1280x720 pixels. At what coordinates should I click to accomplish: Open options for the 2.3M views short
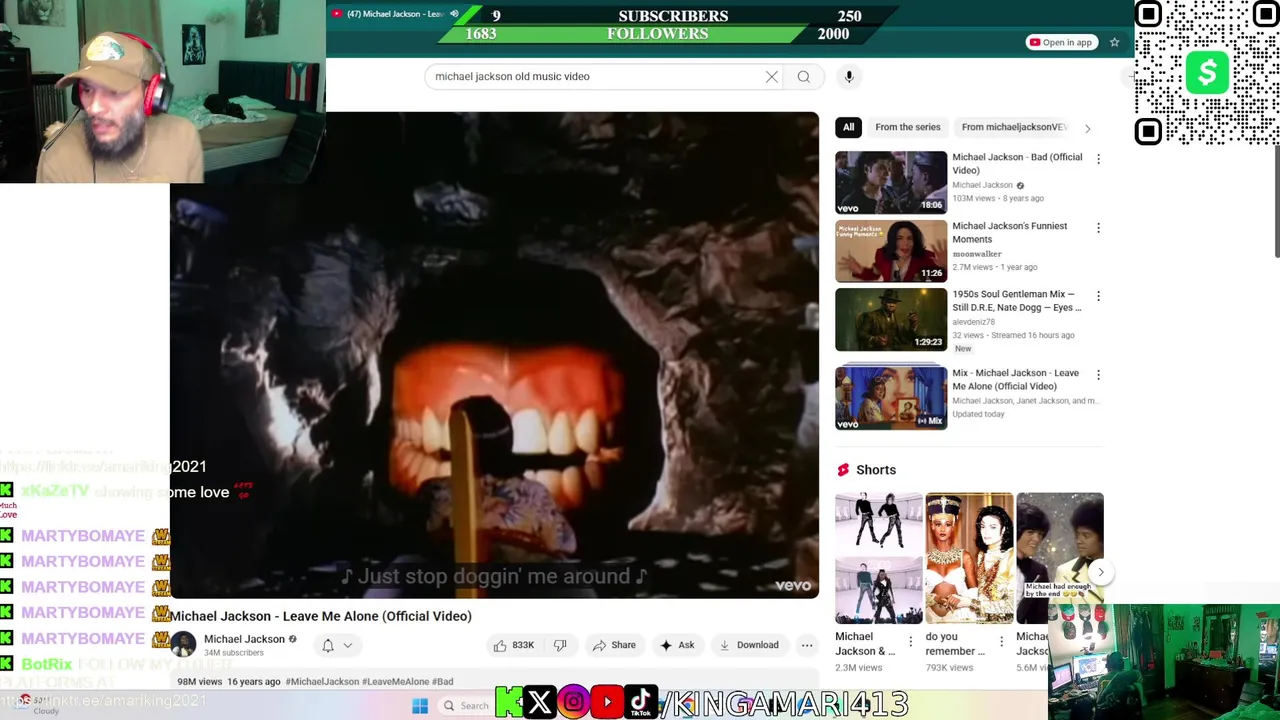pyautogui.click(x=910, y=641)
